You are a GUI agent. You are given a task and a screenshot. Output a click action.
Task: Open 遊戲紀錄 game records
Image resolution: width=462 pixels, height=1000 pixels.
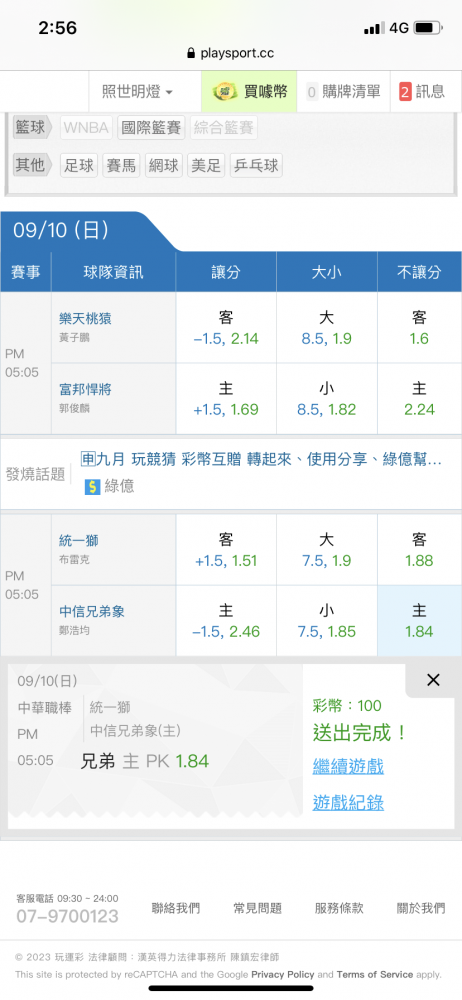[348, 802]
